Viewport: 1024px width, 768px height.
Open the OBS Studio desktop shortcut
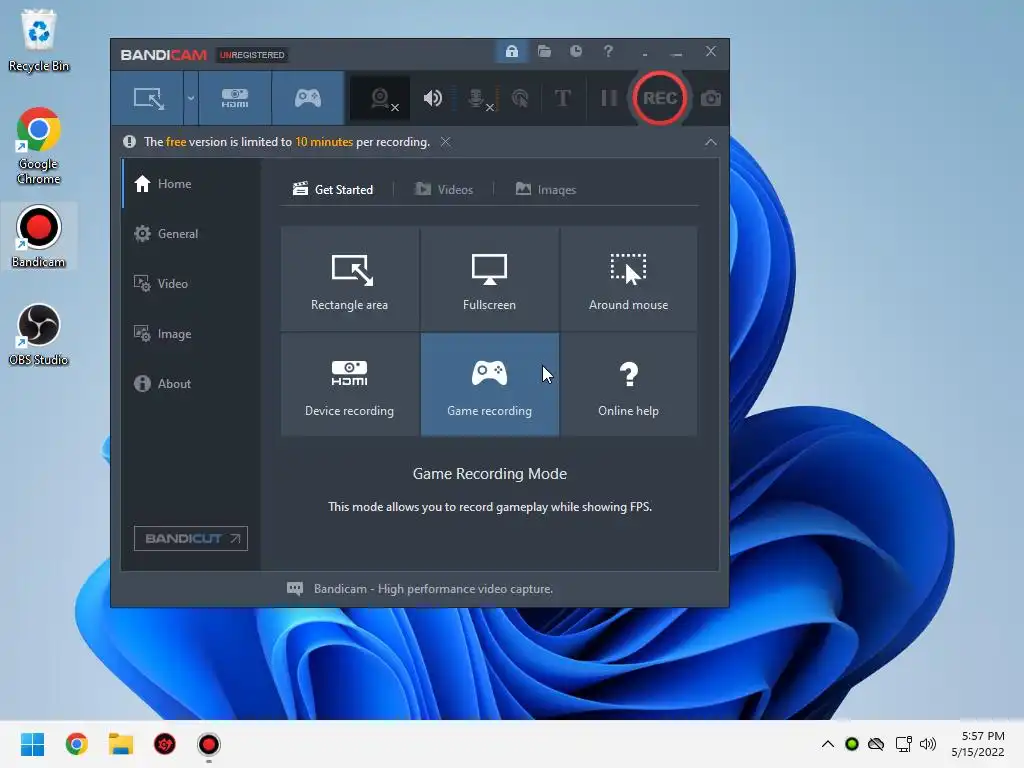coord(39,334)
